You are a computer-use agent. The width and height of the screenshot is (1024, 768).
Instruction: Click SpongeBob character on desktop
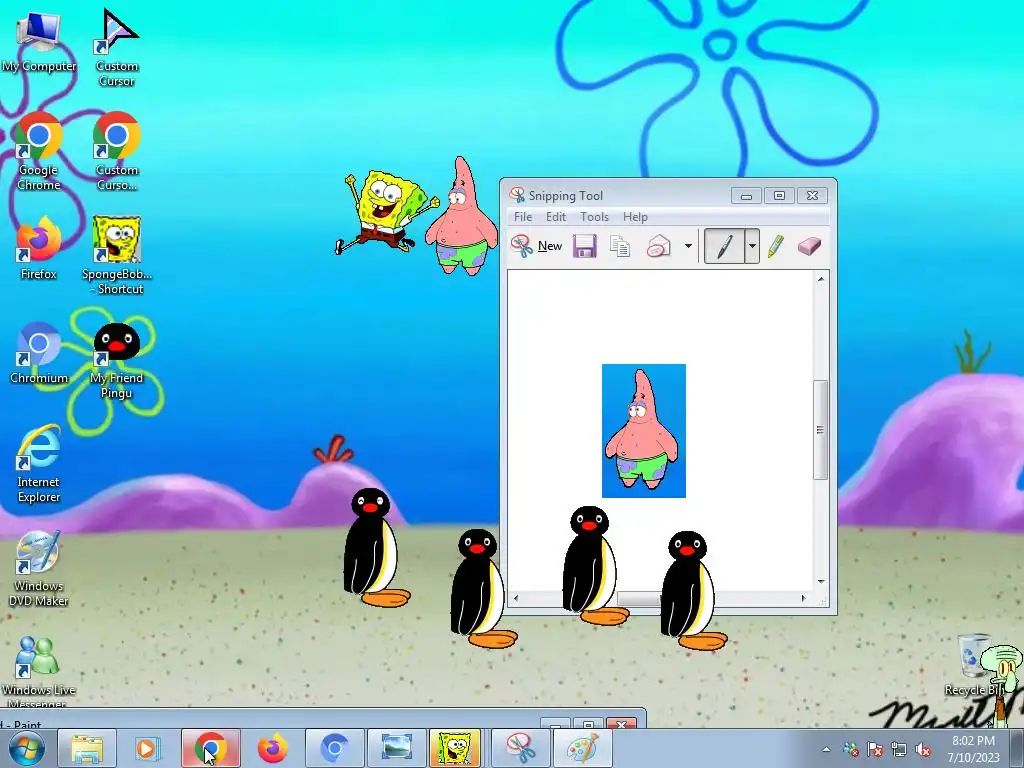[x=387, y=212]
